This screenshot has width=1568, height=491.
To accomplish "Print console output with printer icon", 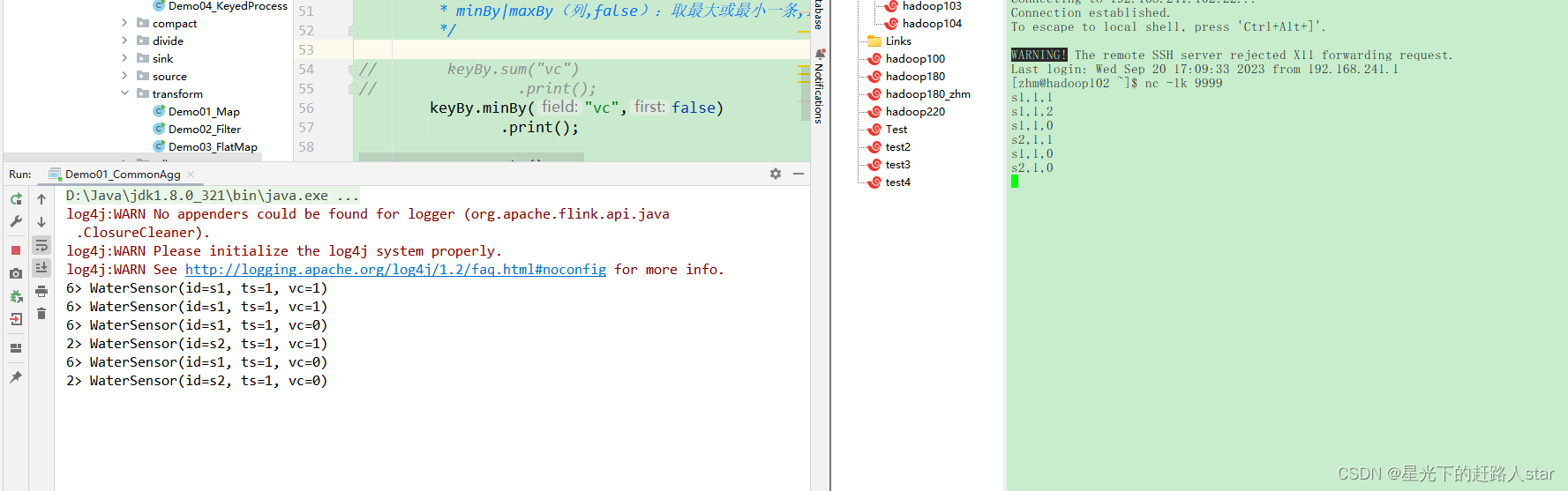I will [41, 291].
